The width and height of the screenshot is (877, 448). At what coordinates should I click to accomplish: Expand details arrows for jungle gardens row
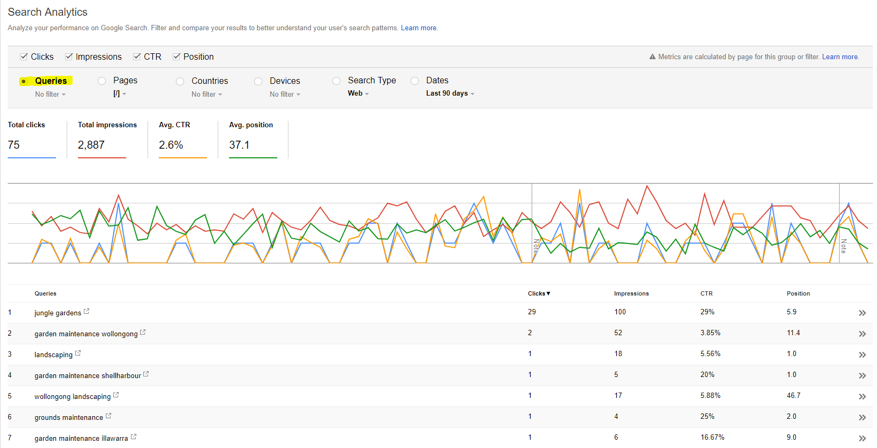coord(861,313)
